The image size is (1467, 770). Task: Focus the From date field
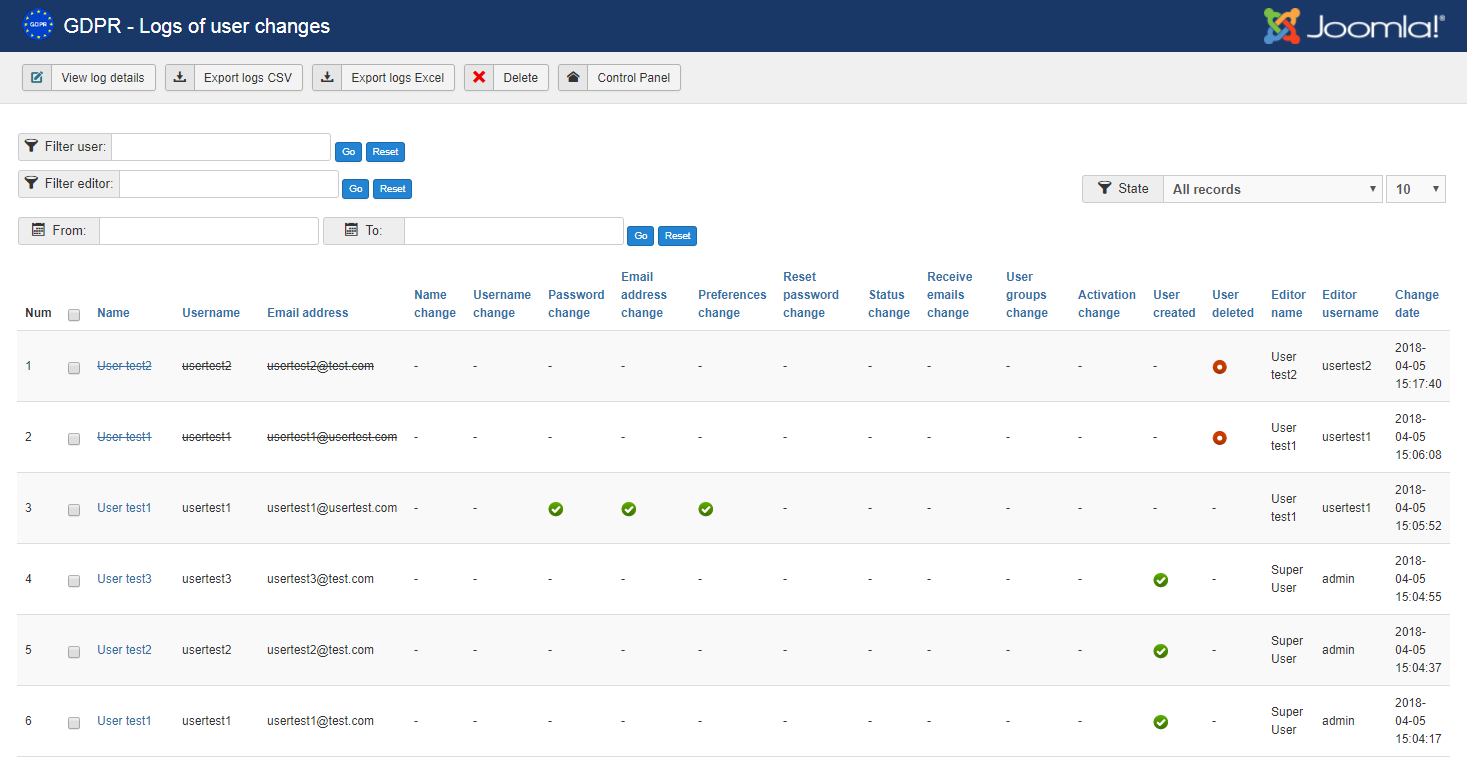[x=209, y=231]
